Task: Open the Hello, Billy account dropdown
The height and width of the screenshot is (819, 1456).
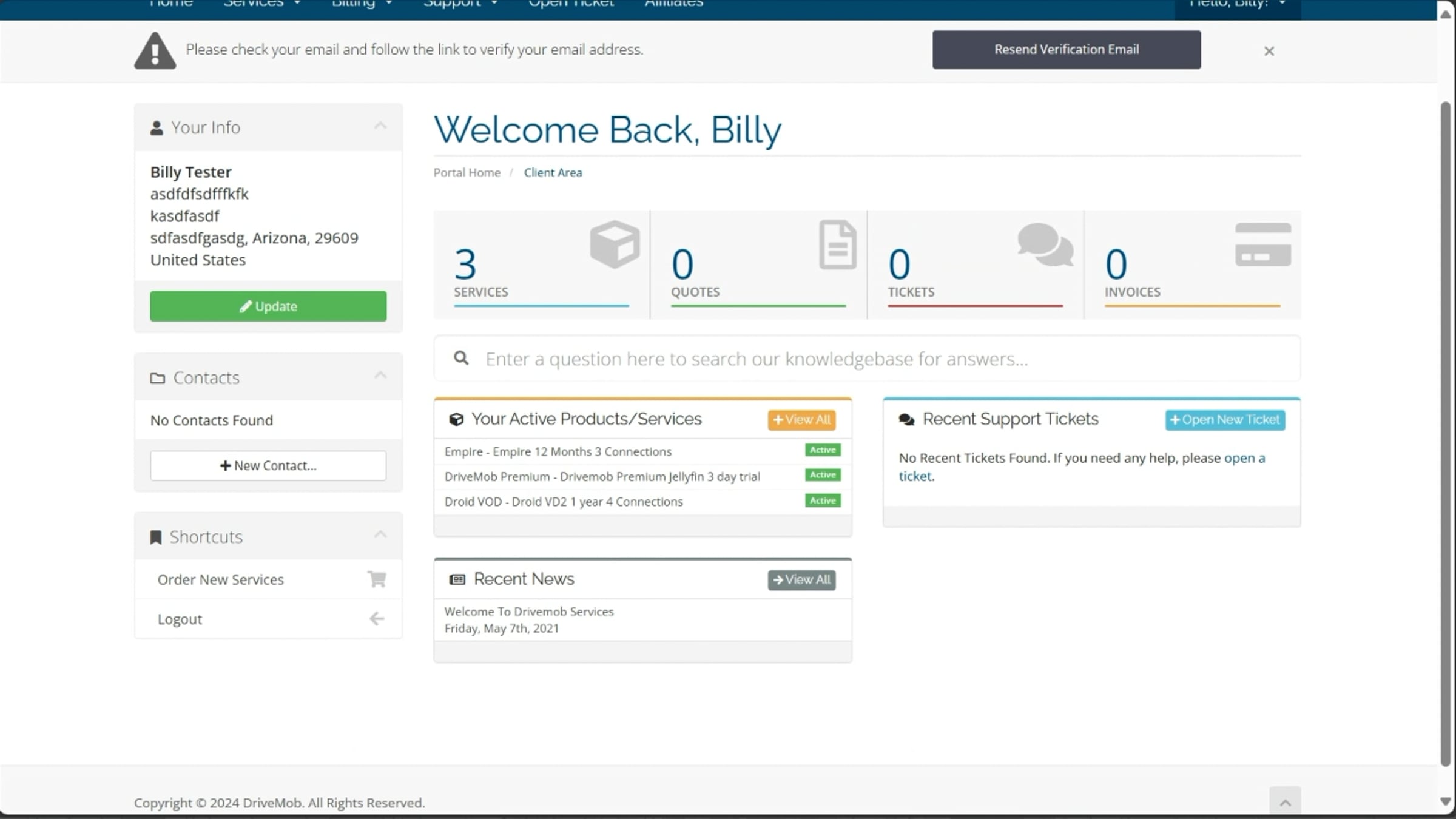Action: click(1236, 5)
